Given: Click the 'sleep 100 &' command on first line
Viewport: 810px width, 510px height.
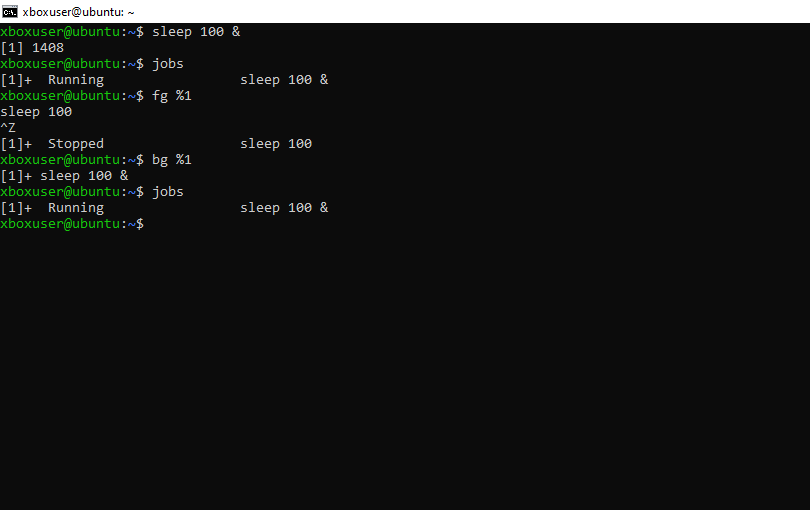Looking at the screenshot, I should (196, 32).
